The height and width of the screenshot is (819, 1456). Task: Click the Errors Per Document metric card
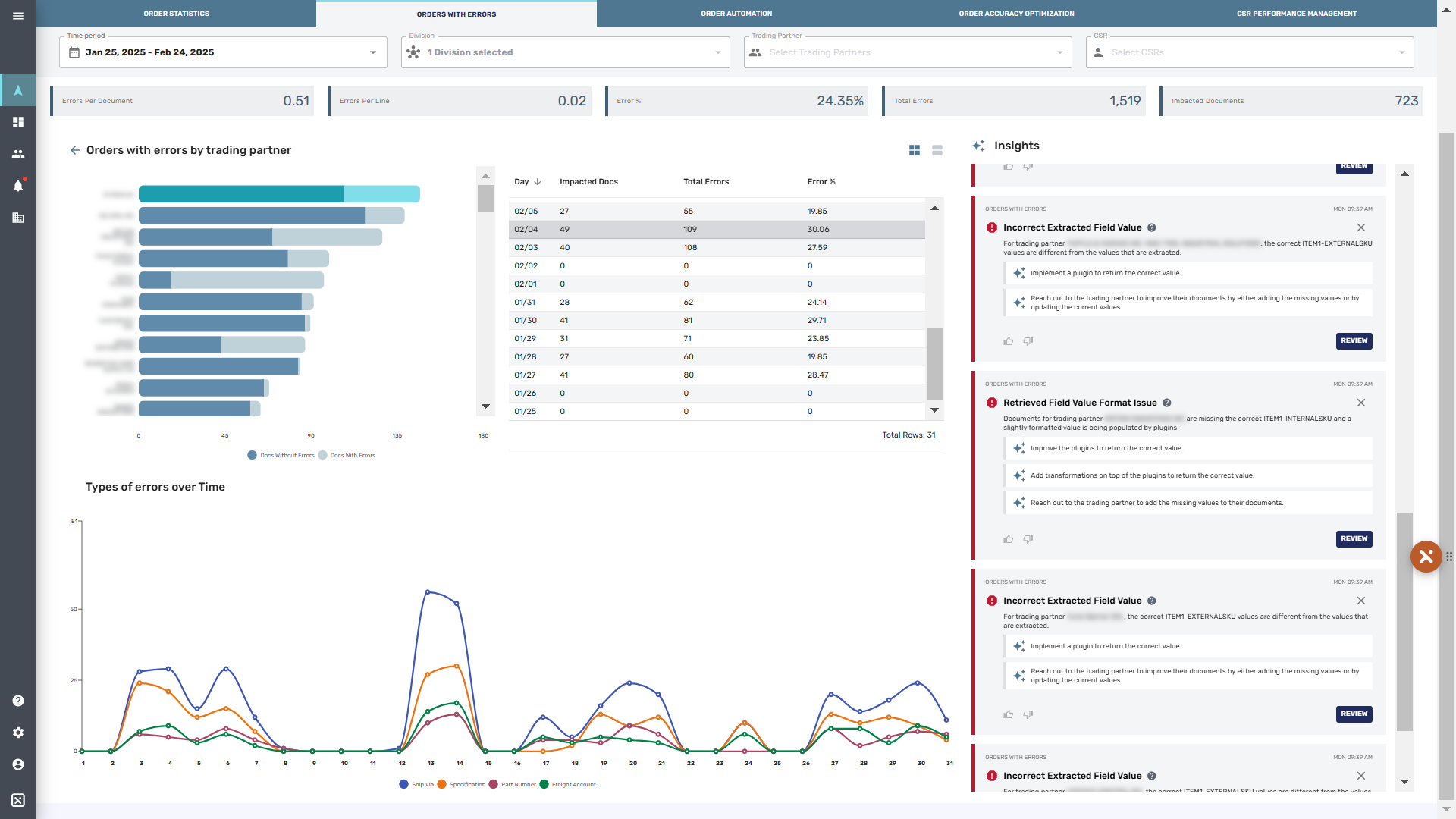(182, 101)
